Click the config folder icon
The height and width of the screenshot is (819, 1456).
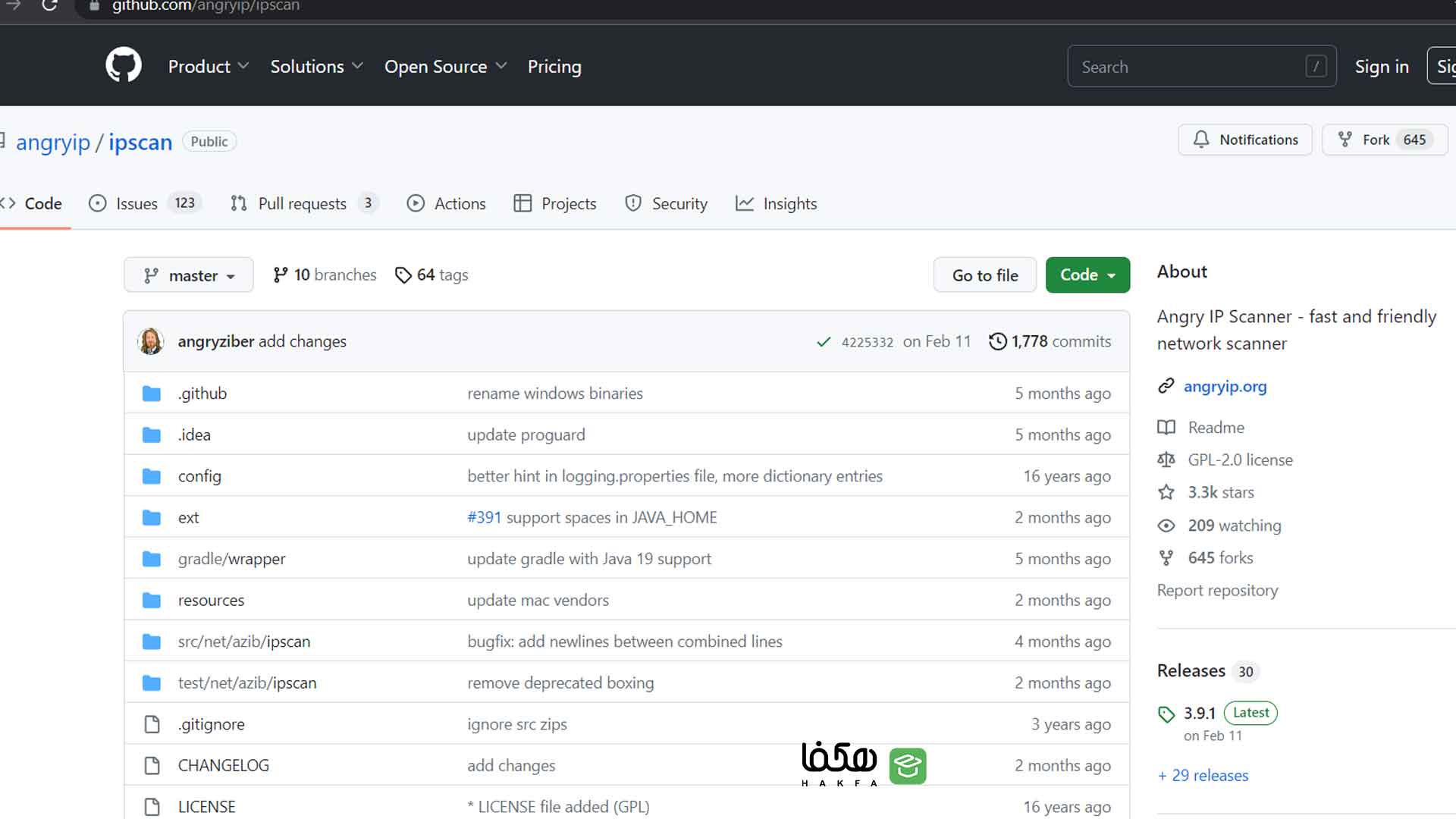(x=152, y=476)
